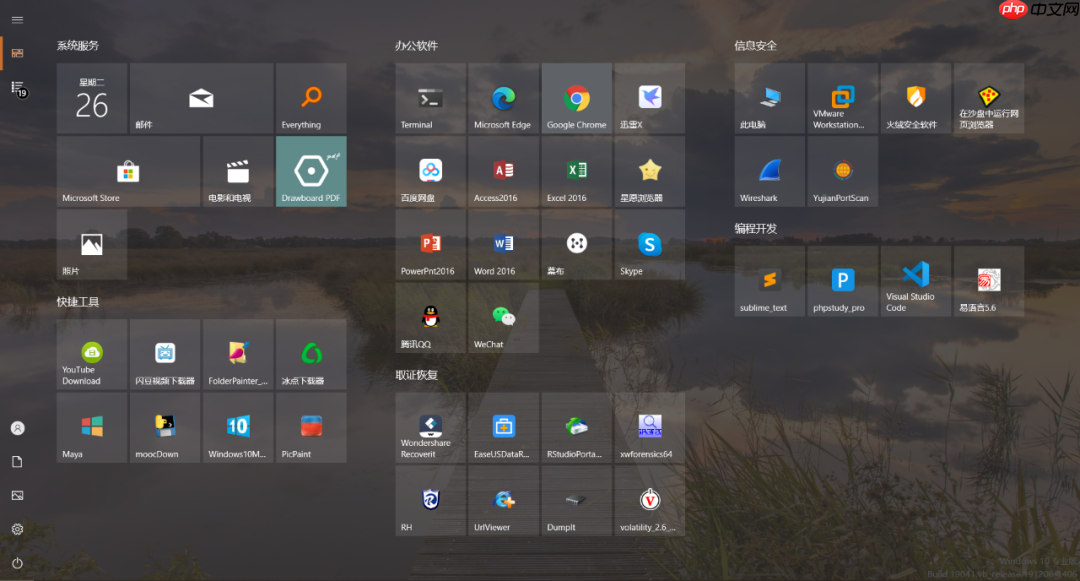Viewport: 1080px width, 581px height.
Task: Click the calendar tile showing 26
Action: [92, 98]
